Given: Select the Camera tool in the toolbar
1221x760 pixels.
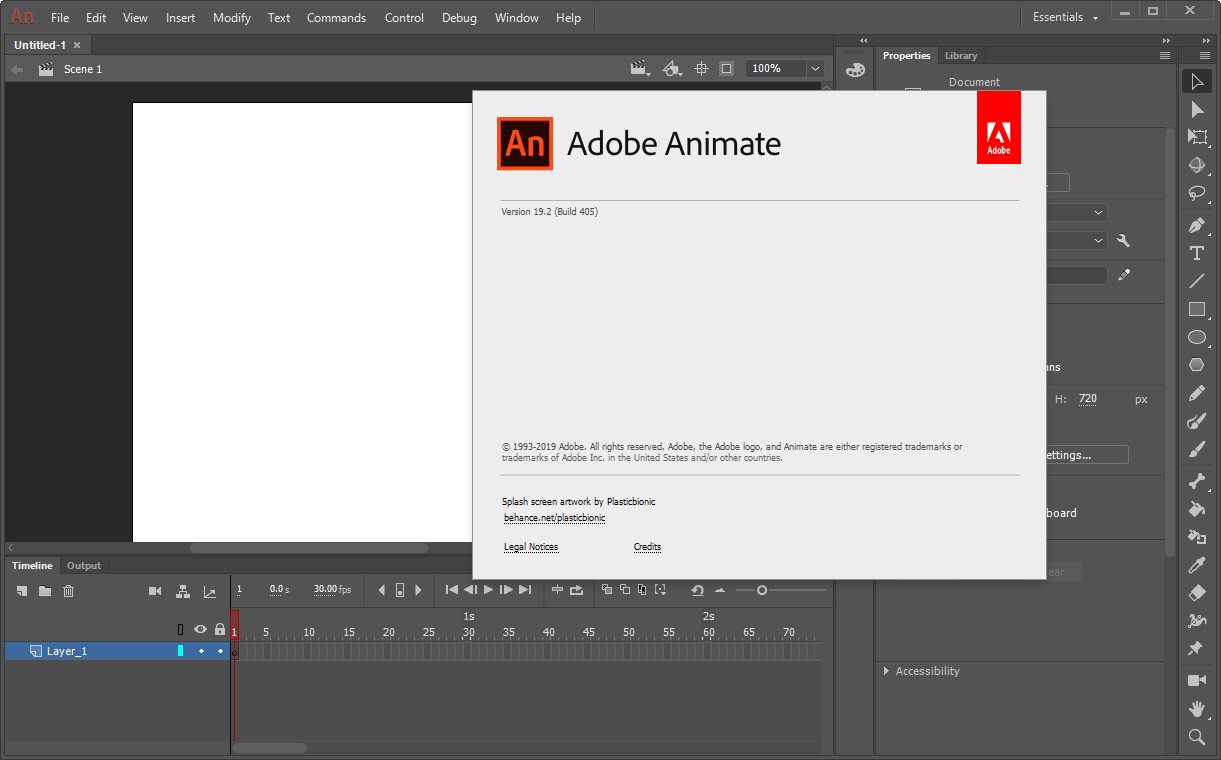Looking at the screenshot, I should (x=1197, y=681).
